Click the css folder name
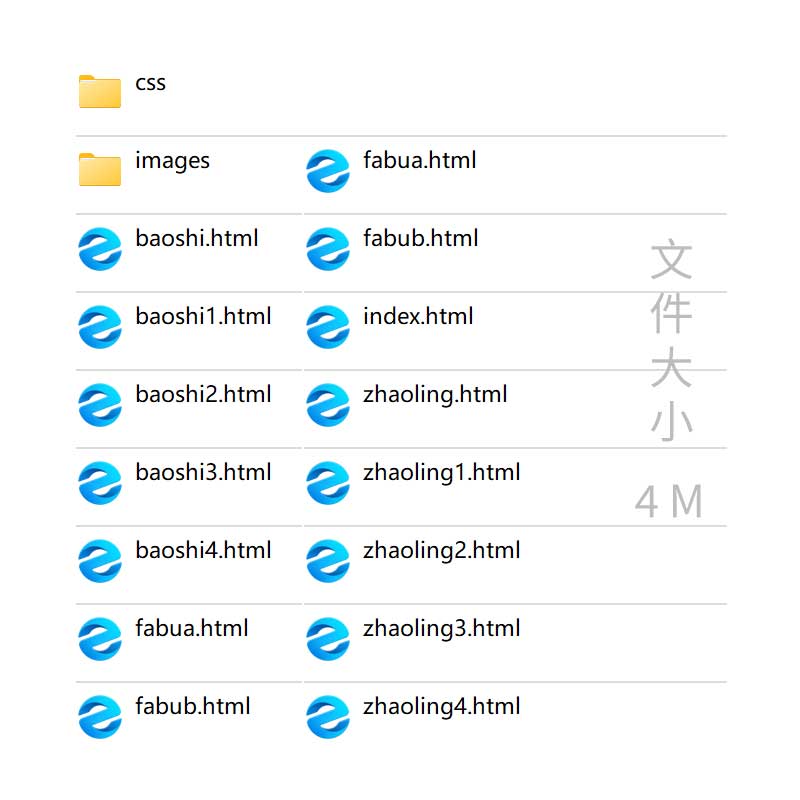 pyautogui.click(x=151, y=83)
